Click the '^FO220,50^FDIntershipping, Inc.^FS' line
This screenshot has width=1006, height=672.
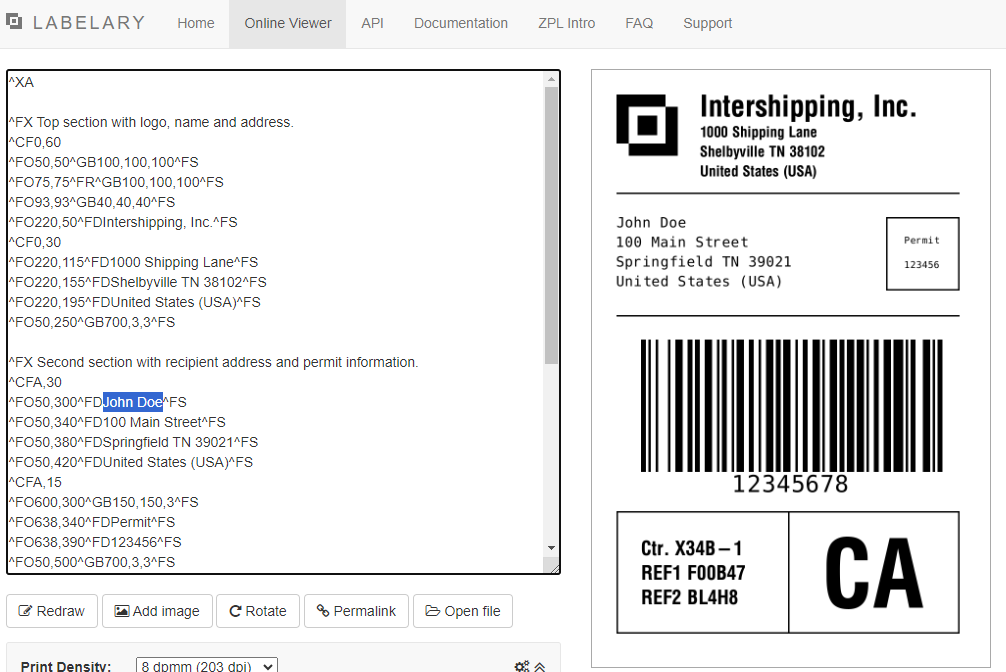click(x=123, y=222)
